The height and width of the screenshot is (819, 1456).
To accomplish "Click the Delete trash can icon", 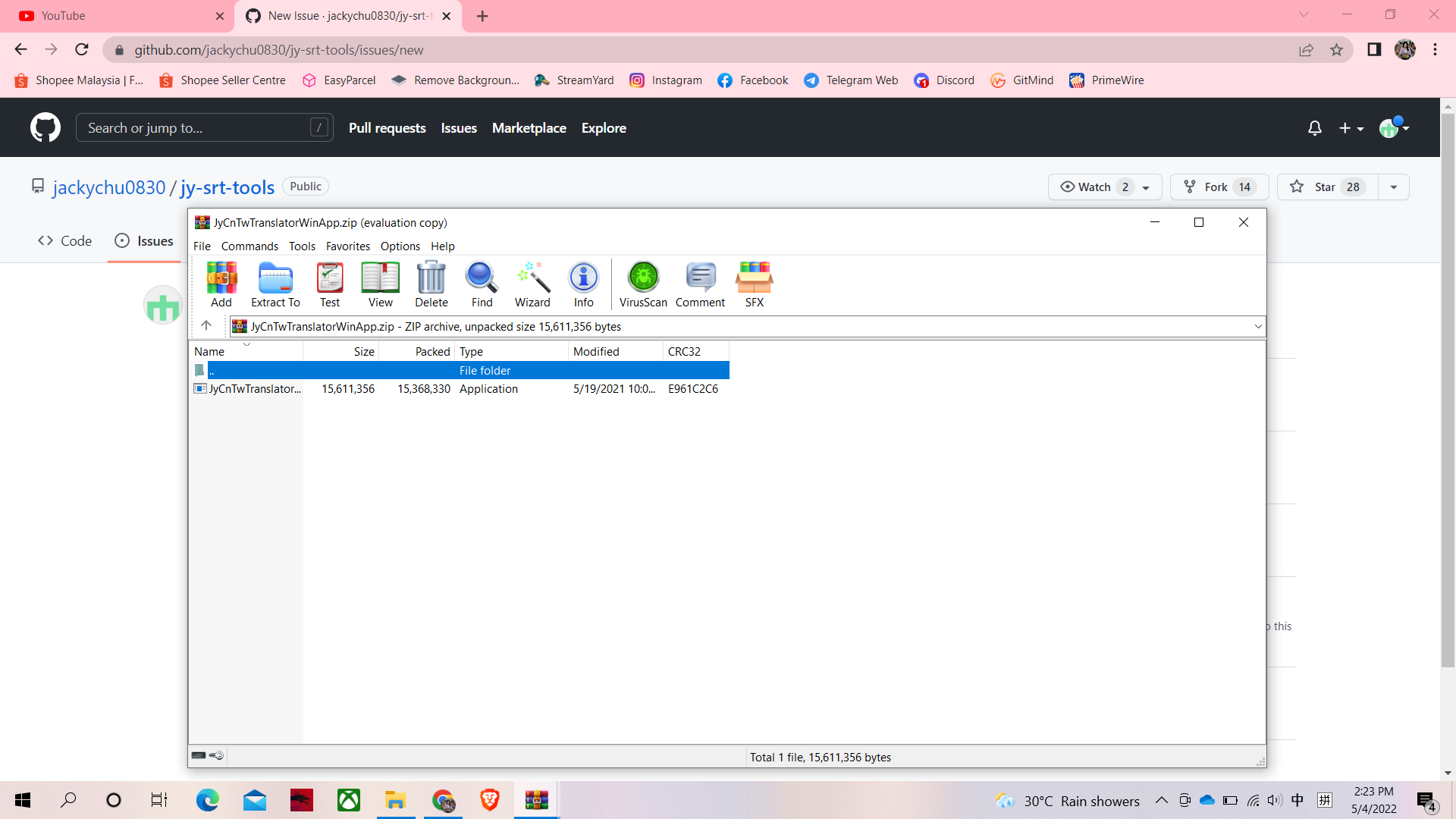I will click(431, 284).
